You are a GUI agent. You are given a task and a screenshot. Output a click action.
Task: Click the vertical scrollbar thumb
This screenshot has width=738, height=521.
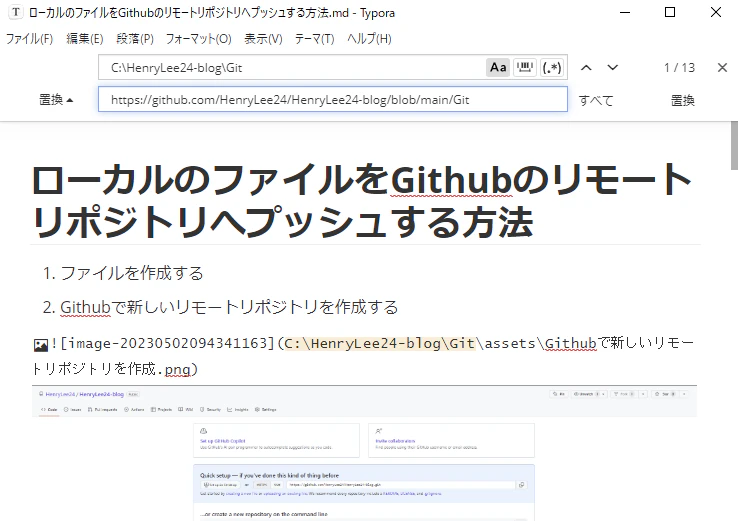tap(734, 145)
